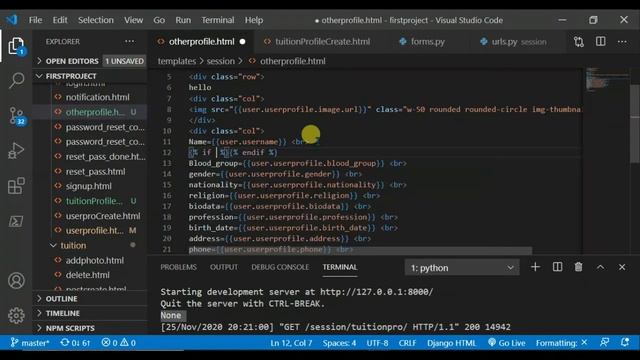Collapse the FIRSTPROJECT folder section
Image resolution: width=640 pixels, height=360 pixels.
pos(90,76)
